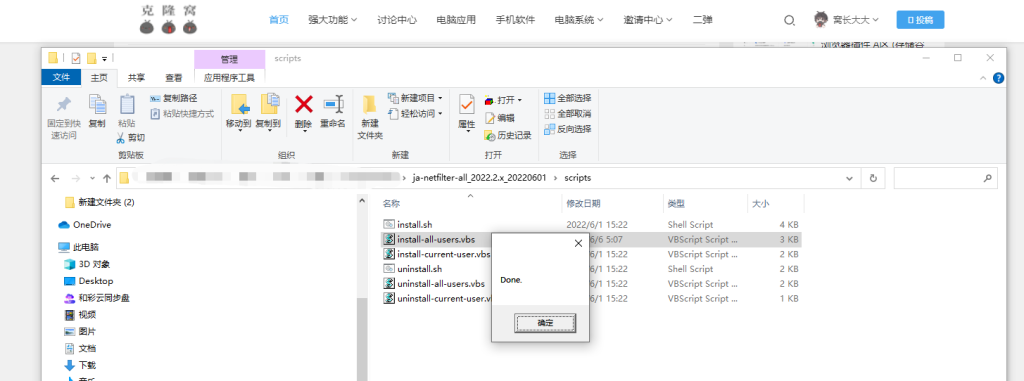Viewport: 1024px width, 381px height.
Task: Click Size (大小) column header
Action: [x=761, y=204]
